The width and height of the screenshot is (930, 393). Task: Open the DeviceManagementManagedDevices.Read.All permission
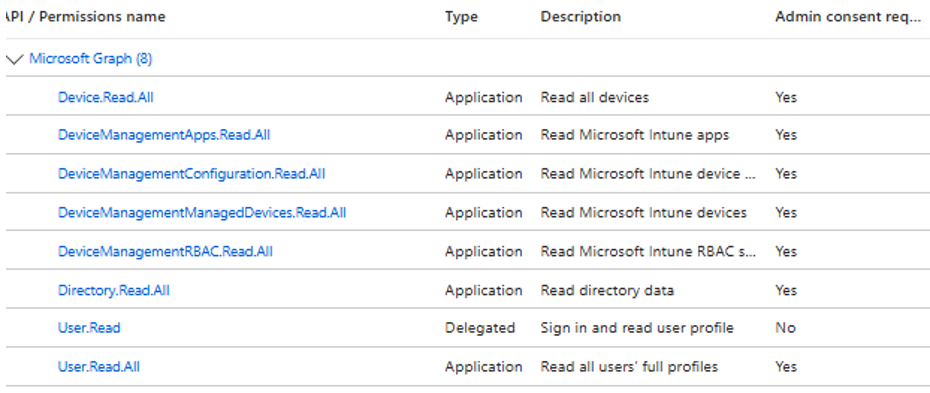[x=202, y=212]
